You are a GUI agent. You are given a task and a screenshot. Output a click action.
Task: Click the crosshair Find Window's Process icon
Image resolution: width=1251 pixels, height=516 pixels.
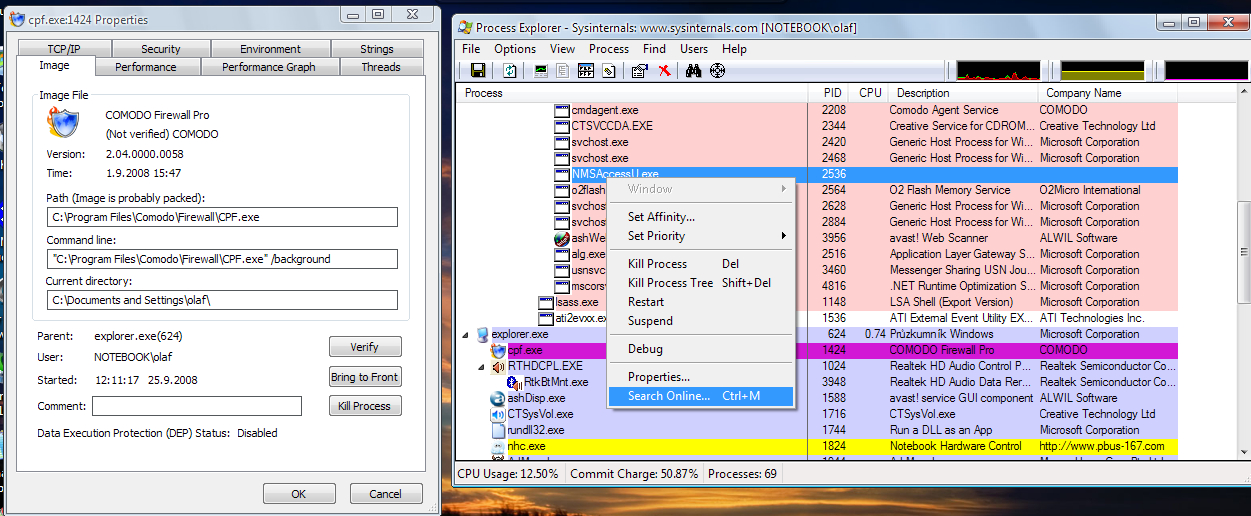[x=717, y=70]
